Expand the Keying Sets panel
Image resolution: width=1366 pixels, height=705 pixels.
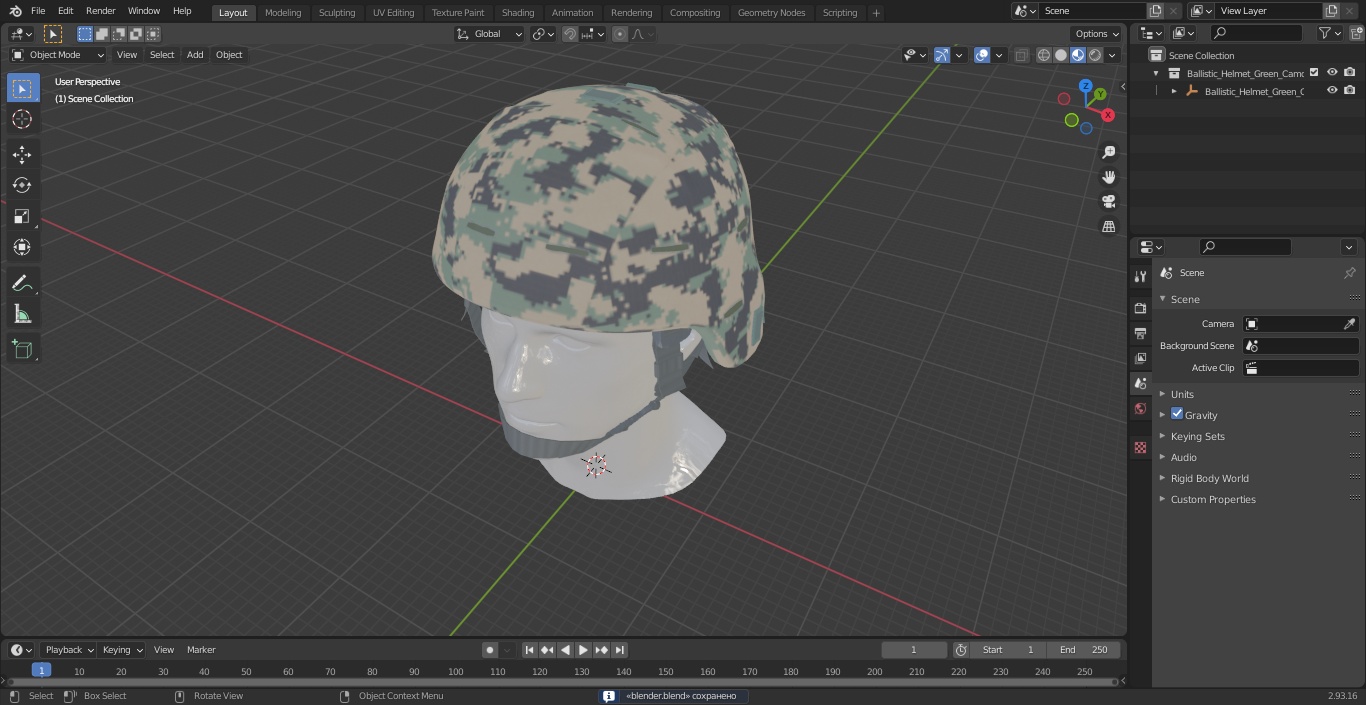[1197, 436]
